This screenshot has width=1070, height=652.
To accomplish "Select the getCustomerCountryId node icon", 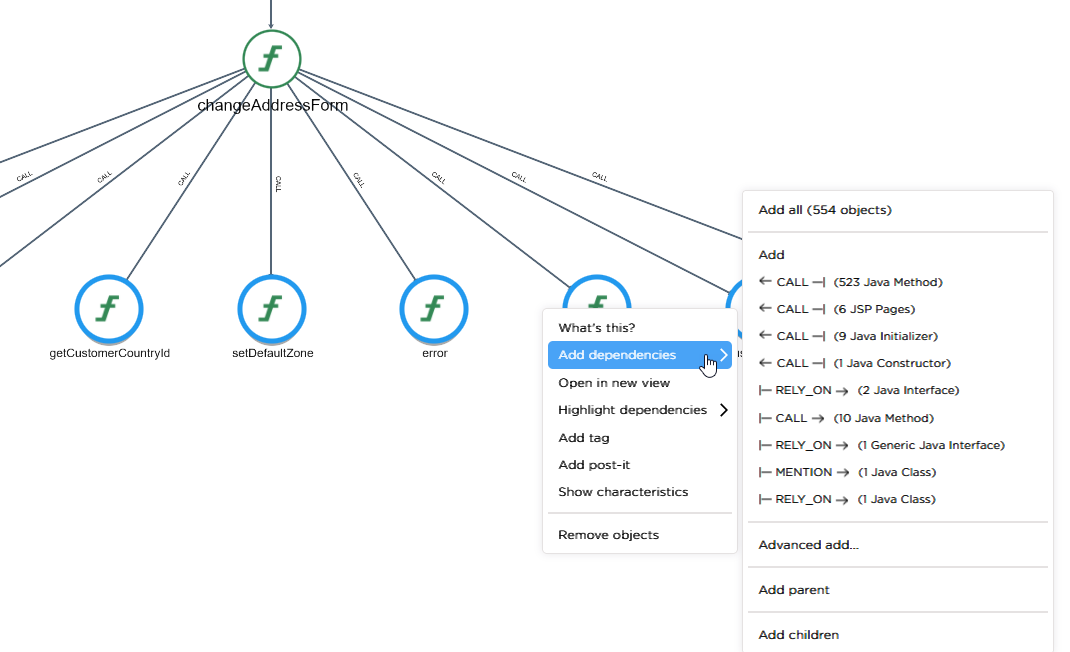I will pos(109,308).
